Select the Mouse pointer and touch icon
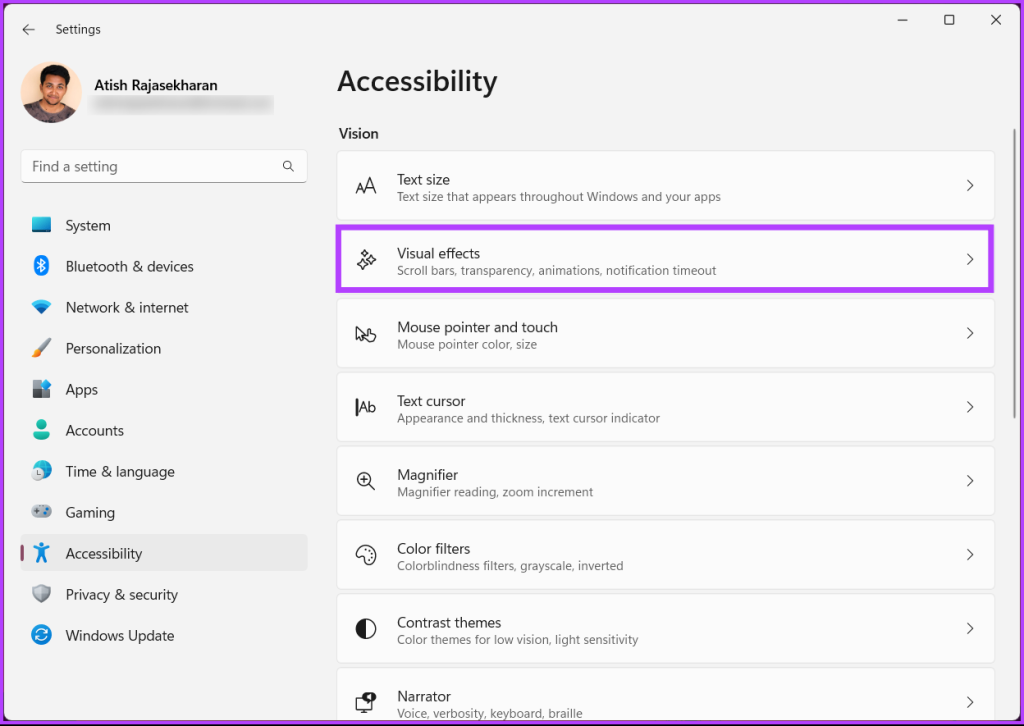Image resolution: width=1024 pixels, height=726 pixels. pyautogui.click(x=365, y=333)
